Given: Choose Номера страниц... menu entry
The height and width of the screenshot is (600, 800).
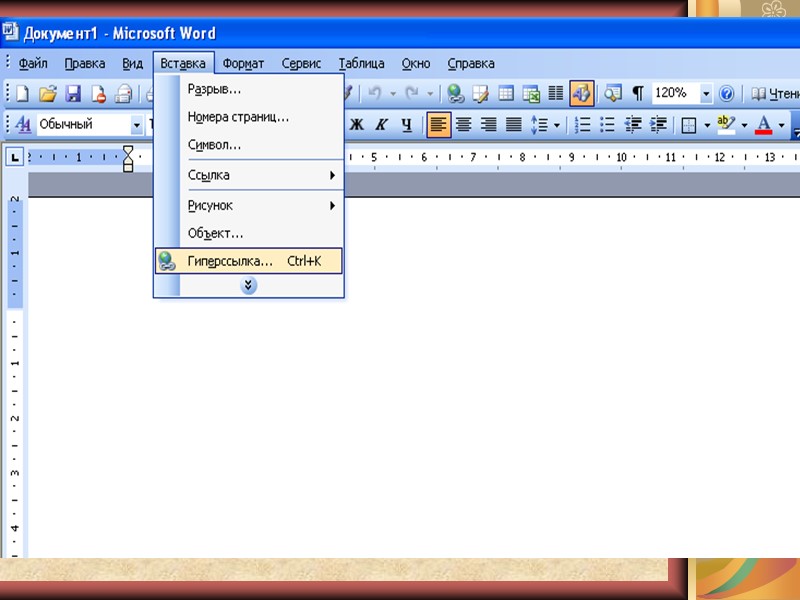Looking at the screenshot, I should click(249, 117).
